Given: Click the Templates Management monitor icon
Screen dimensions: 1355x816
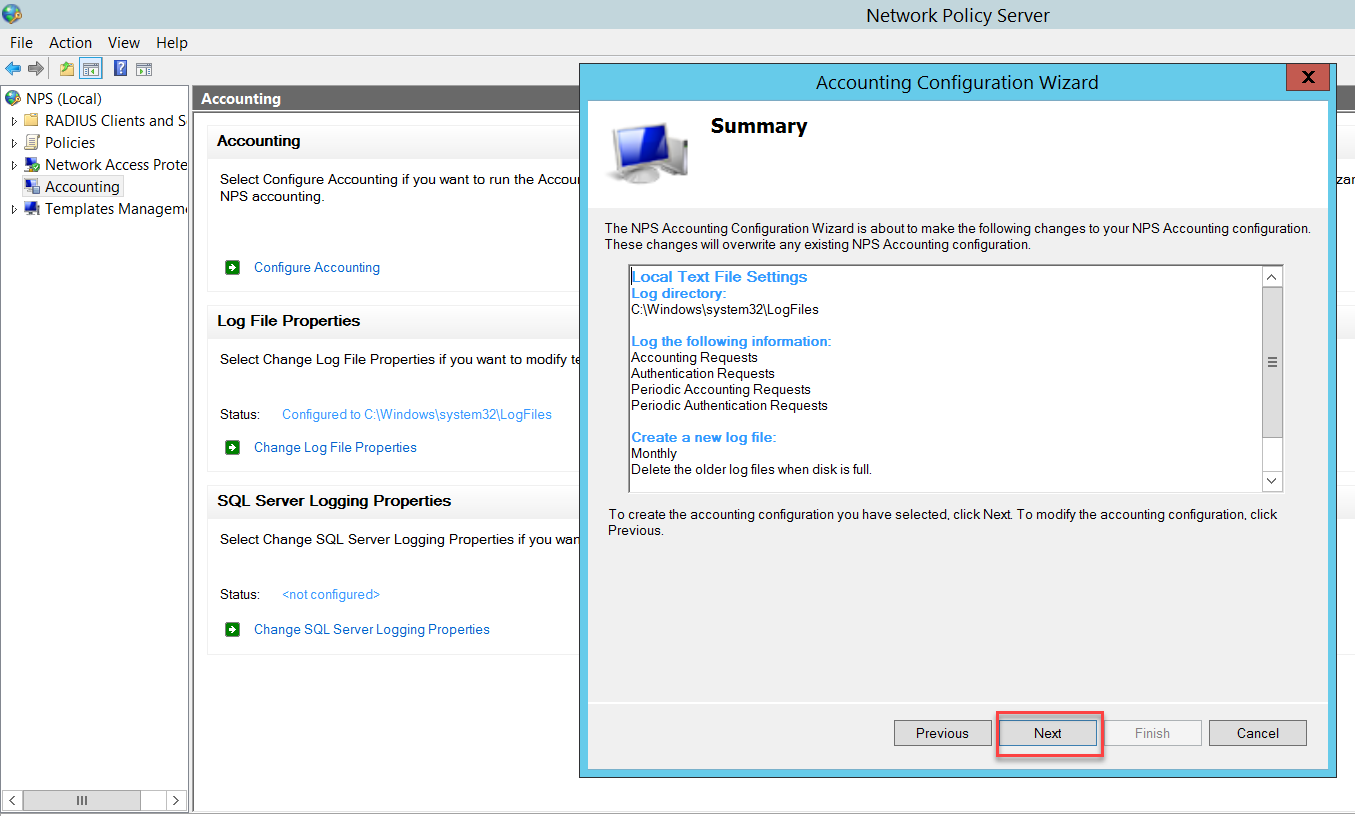Looking at the screenshot, I should 32,208.
